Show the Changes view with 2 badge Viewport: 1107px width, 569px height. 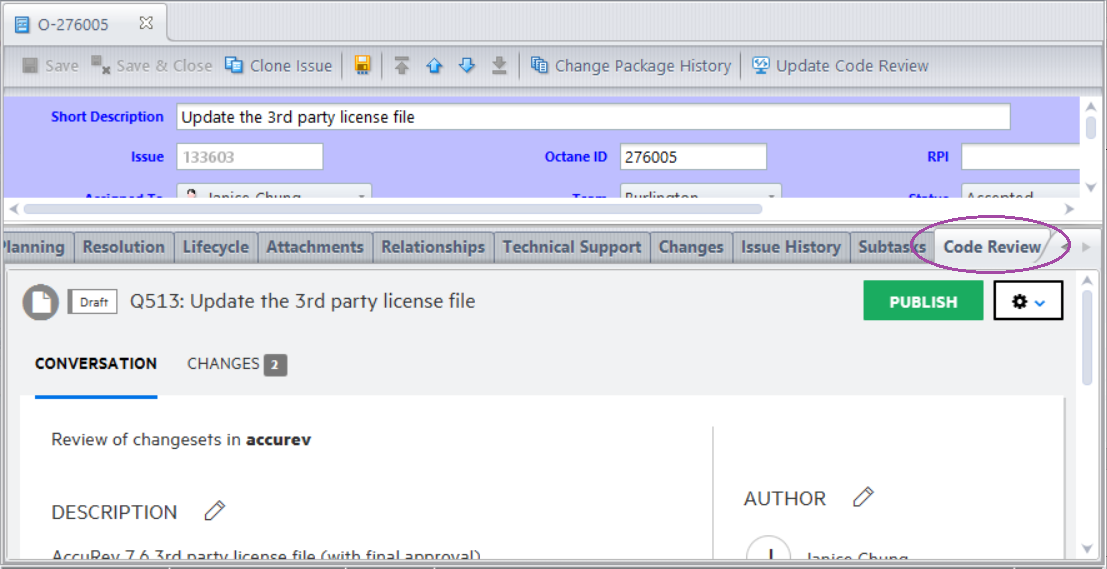click(x=236, y=364)
